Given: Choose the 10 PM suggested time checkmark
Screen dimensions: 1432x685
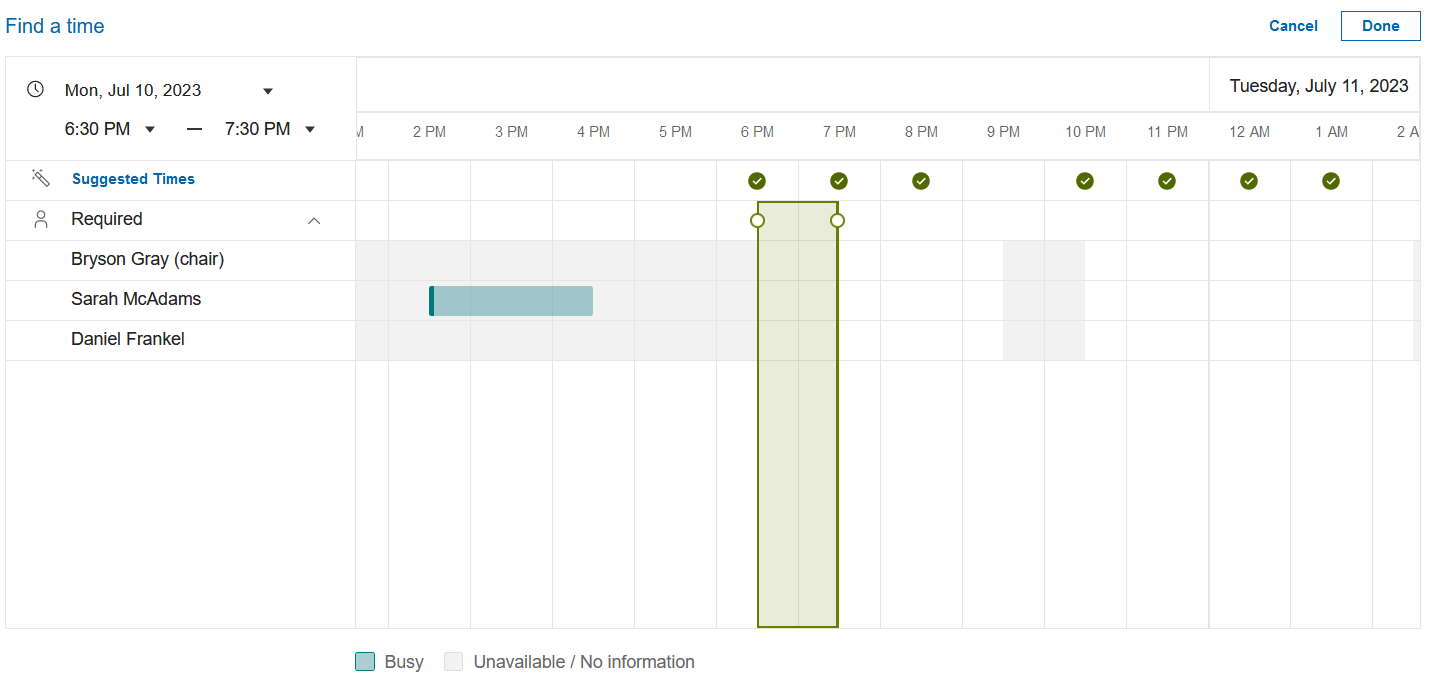Looking at the screenshot, I should coord(1085,181).
